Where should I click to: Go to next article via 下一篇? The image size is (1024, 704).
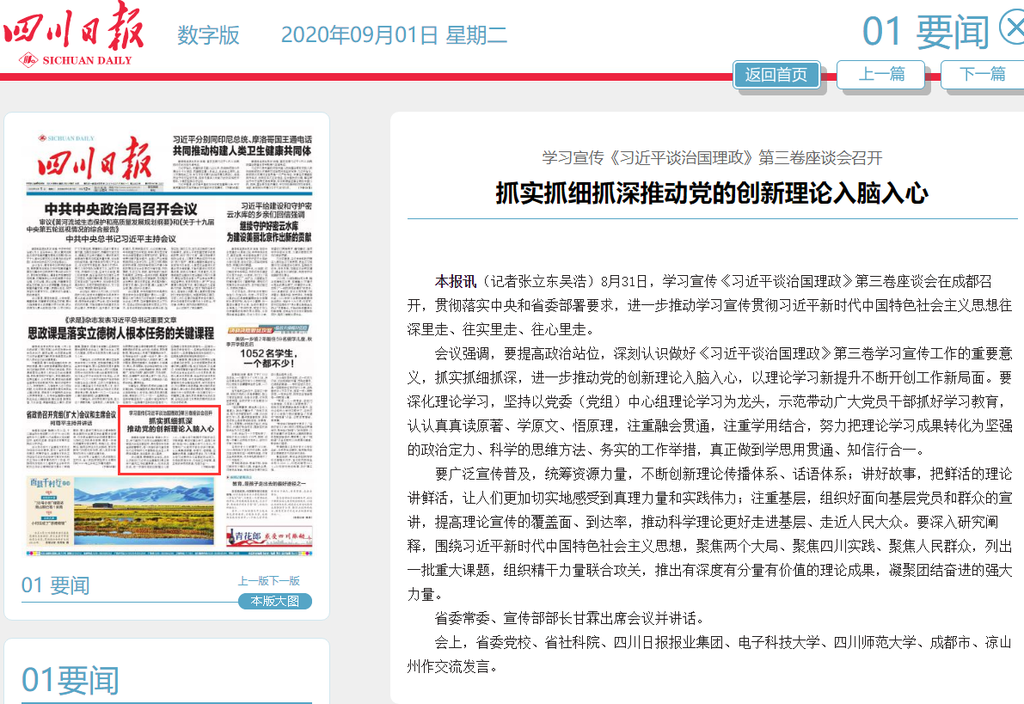[981, 74]
